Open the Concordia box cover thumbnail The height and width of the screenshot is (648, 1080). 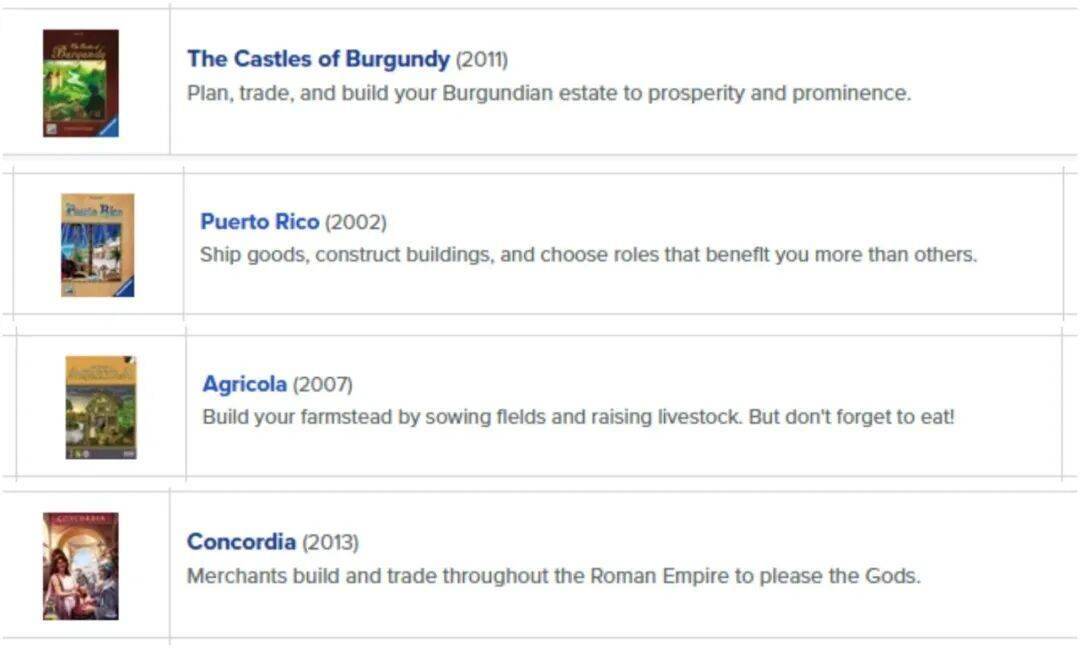click(80, 565)
